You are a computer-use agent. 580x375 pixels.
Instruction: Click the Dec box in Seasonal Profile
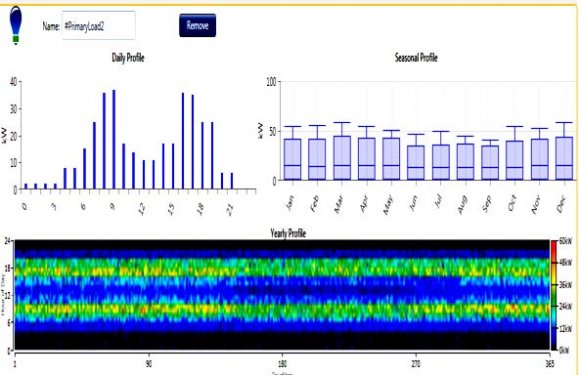564,159
